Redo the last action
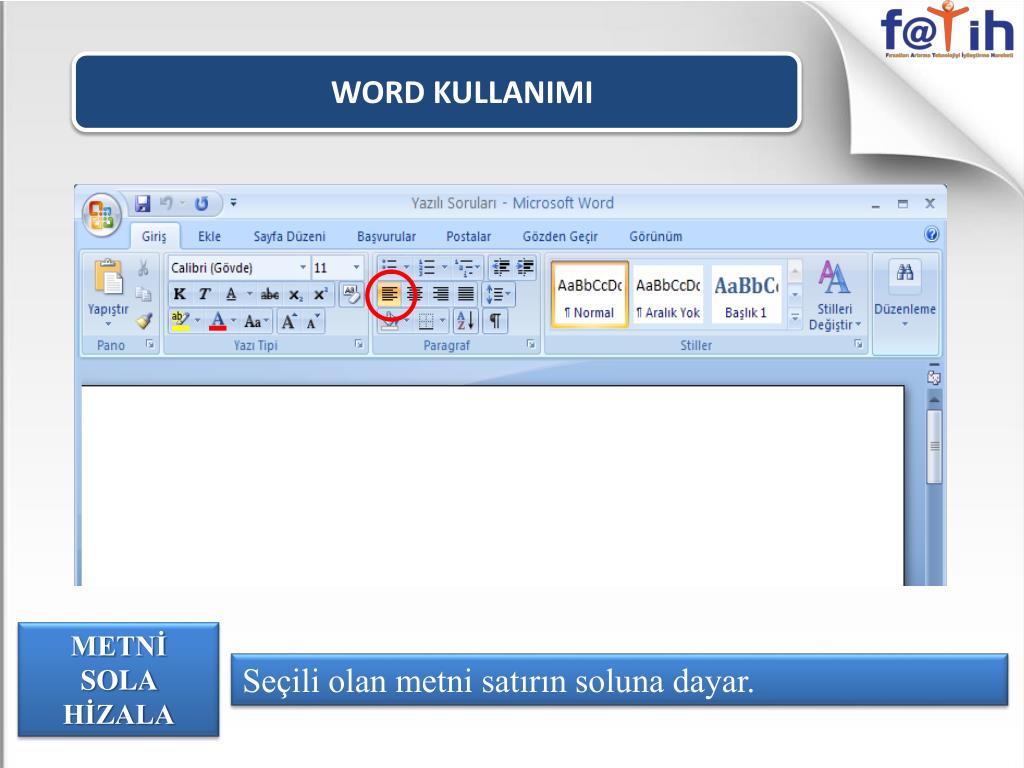The image size is (1024, 768). click(202, 204)
